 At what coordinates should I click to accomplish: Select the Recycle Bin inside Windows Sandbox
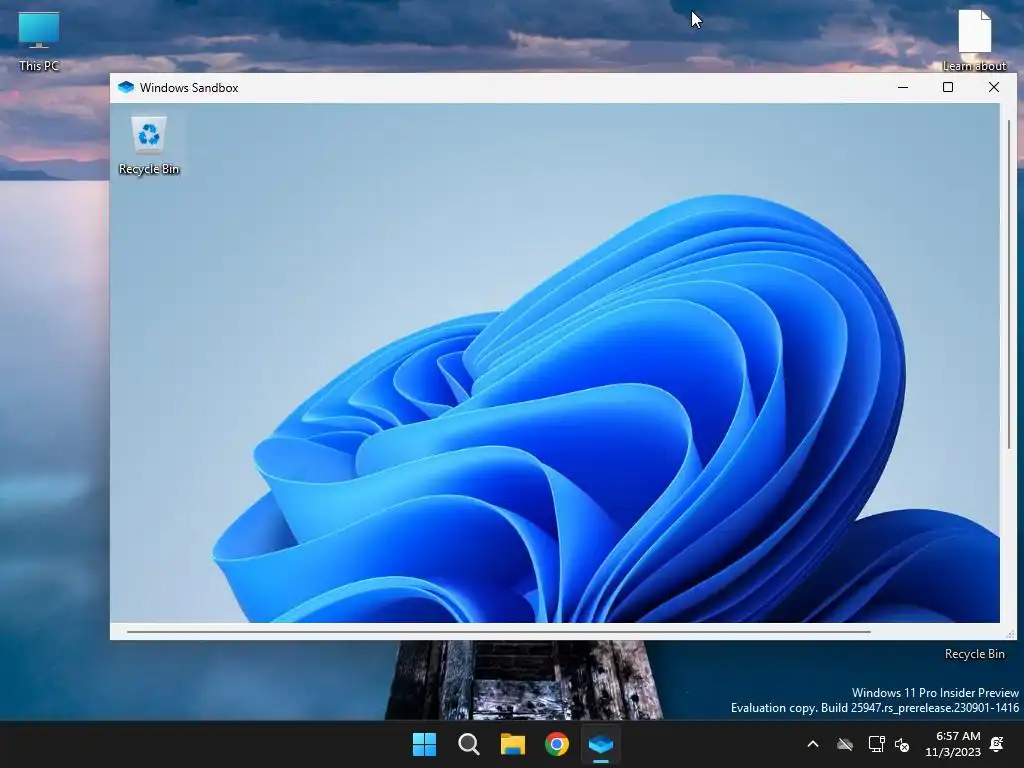tap(149, 146)
